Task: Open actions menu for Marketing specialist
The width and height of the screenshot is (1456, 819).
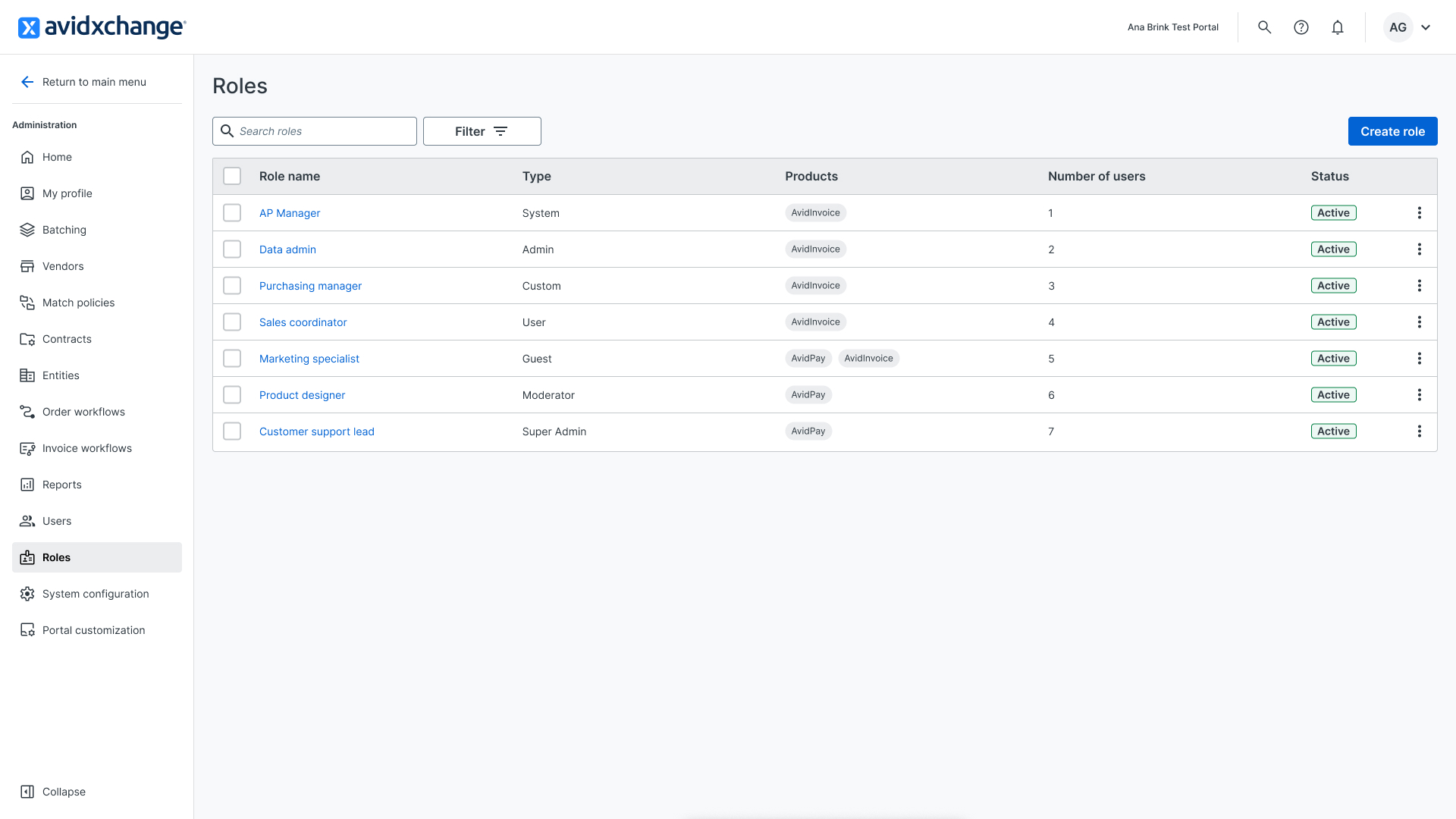Action: coord(1420,359)
